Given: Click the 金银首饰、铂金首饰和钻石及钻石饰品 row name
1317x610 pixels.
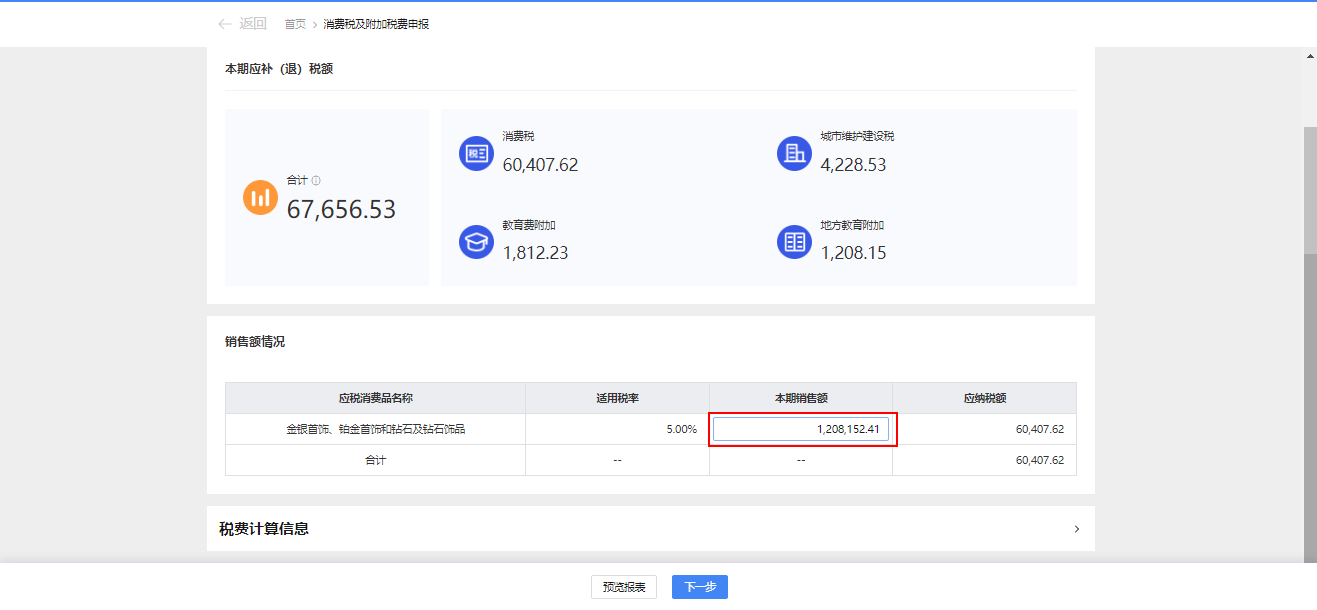Looking at the screenshot, I should tap(375, 430).
